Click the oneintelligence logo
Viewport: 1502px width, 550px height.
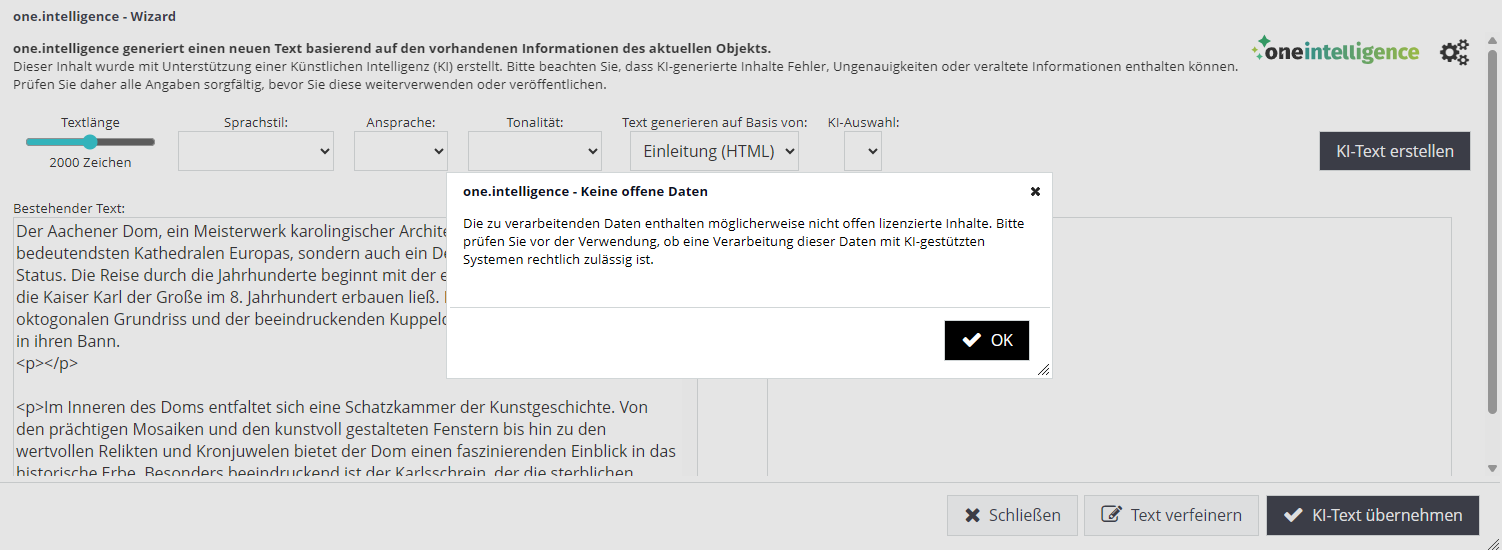tap(1335, 51)
